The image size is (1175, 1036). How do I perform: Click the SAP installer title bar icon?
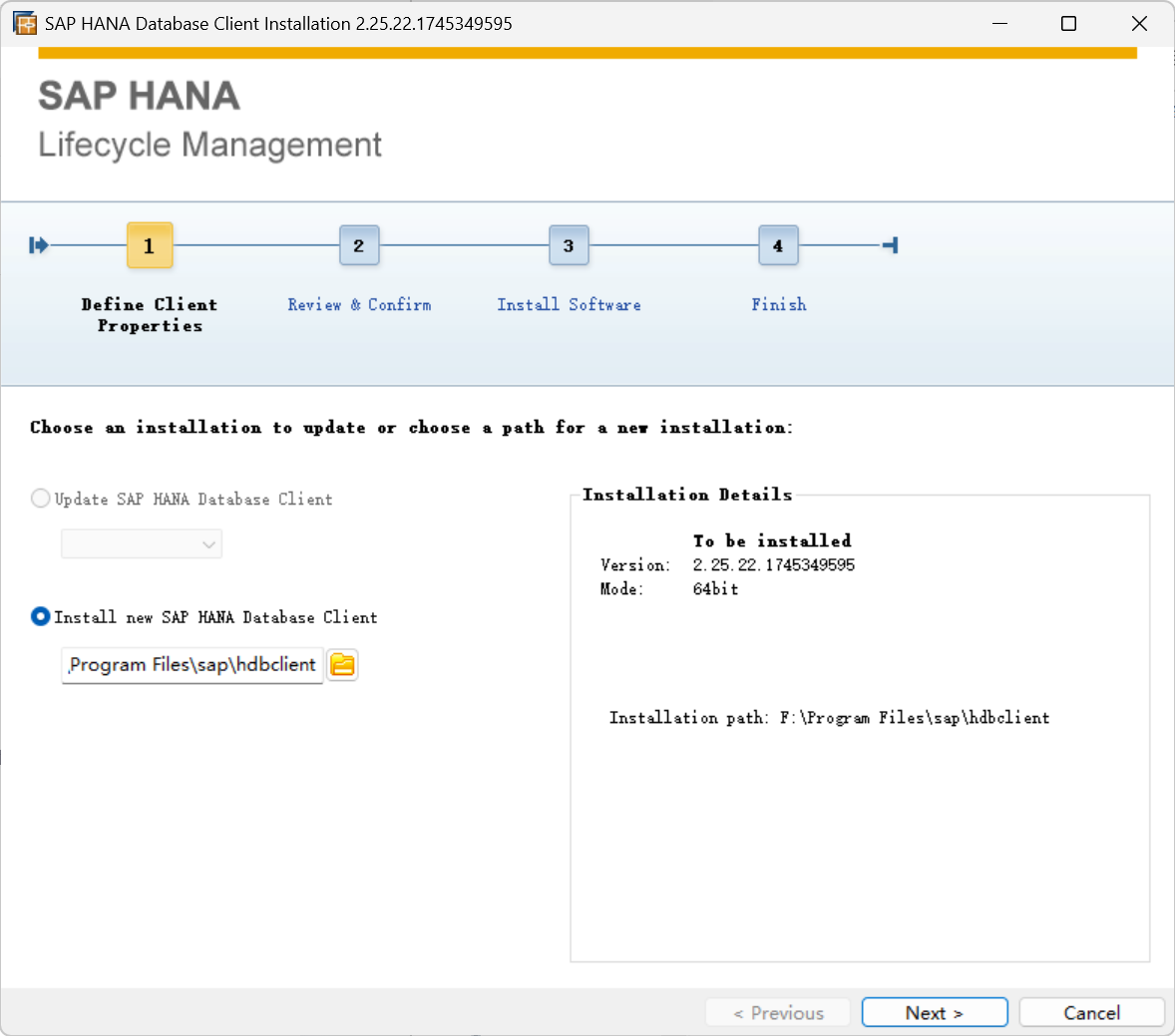pyautogui.click(x=25, y=23)
